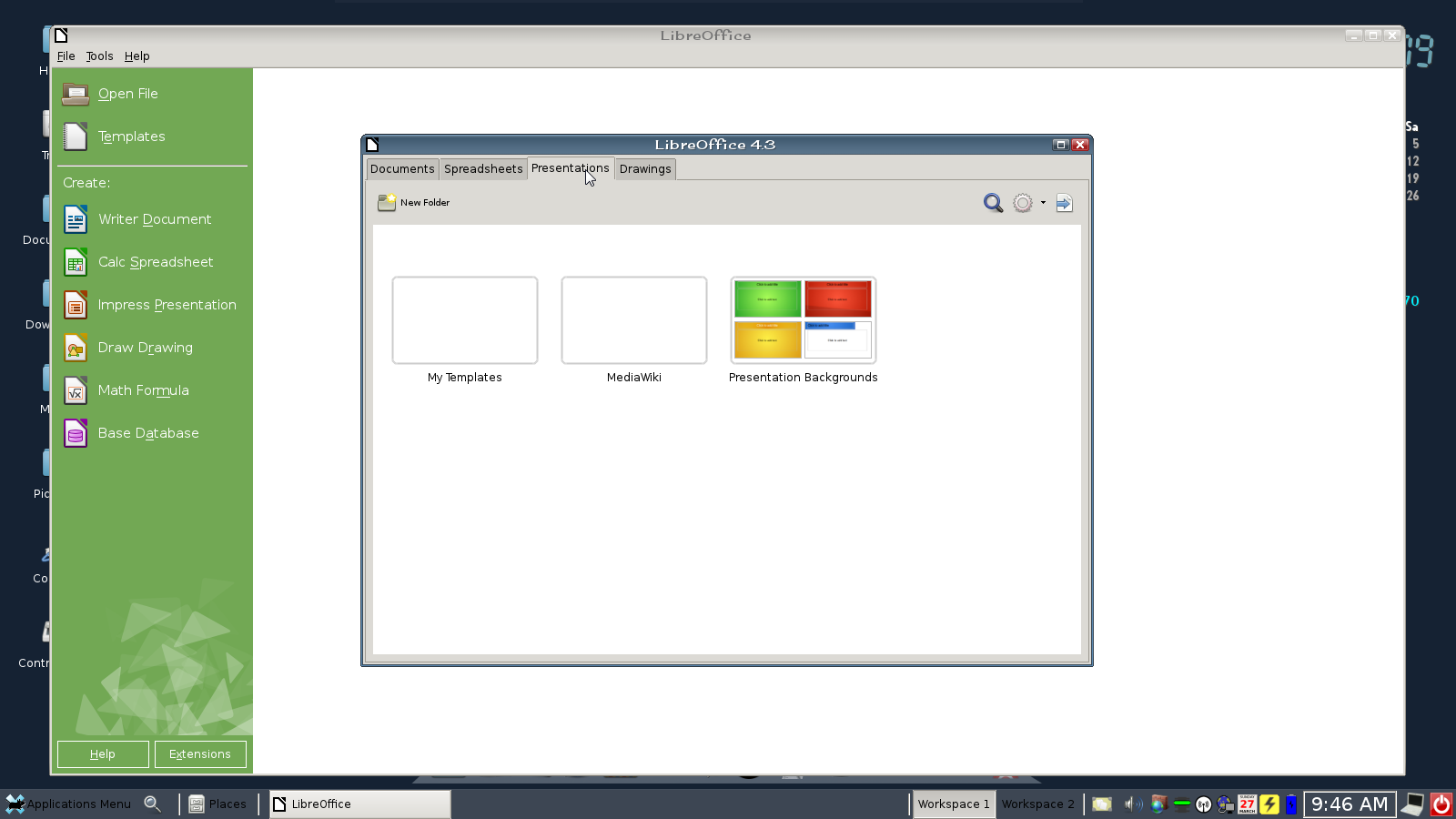The width and height of the screenshot is (1456, 819).
Task: Open the Search icon in Template Manager
Action: pos(993,203)
